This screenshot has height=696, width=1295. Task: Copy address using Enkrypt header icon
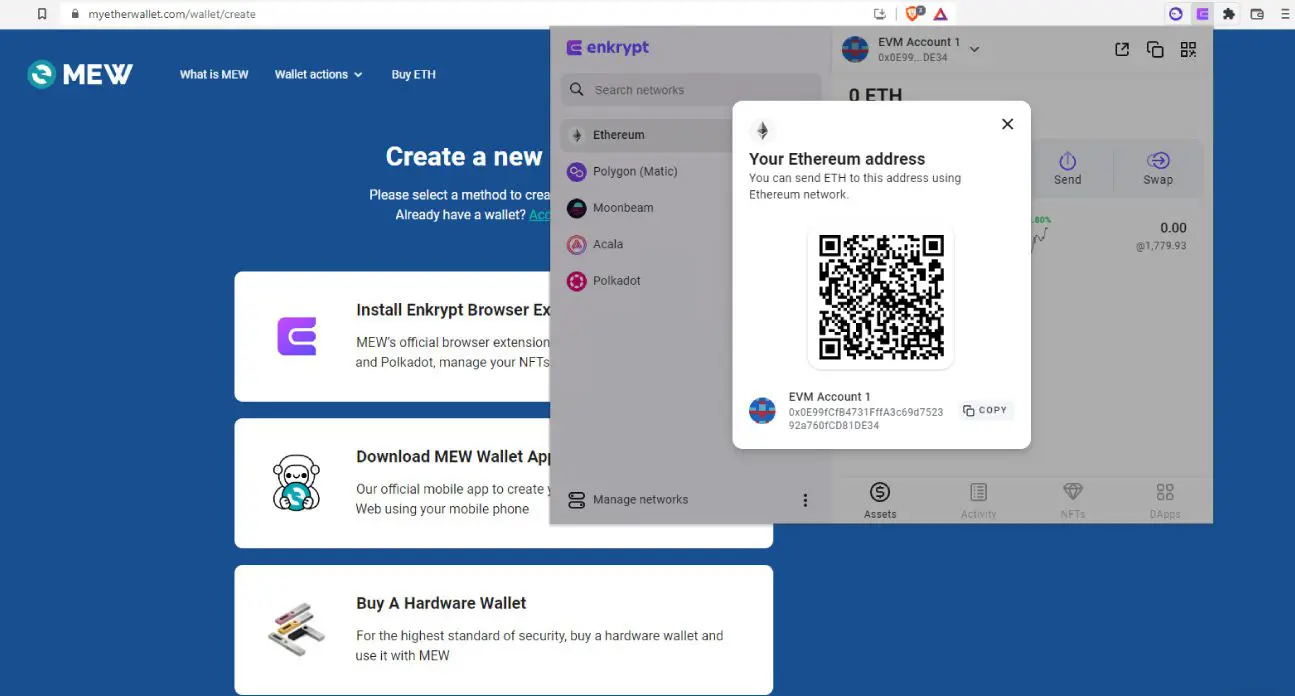click(1155, 49)
